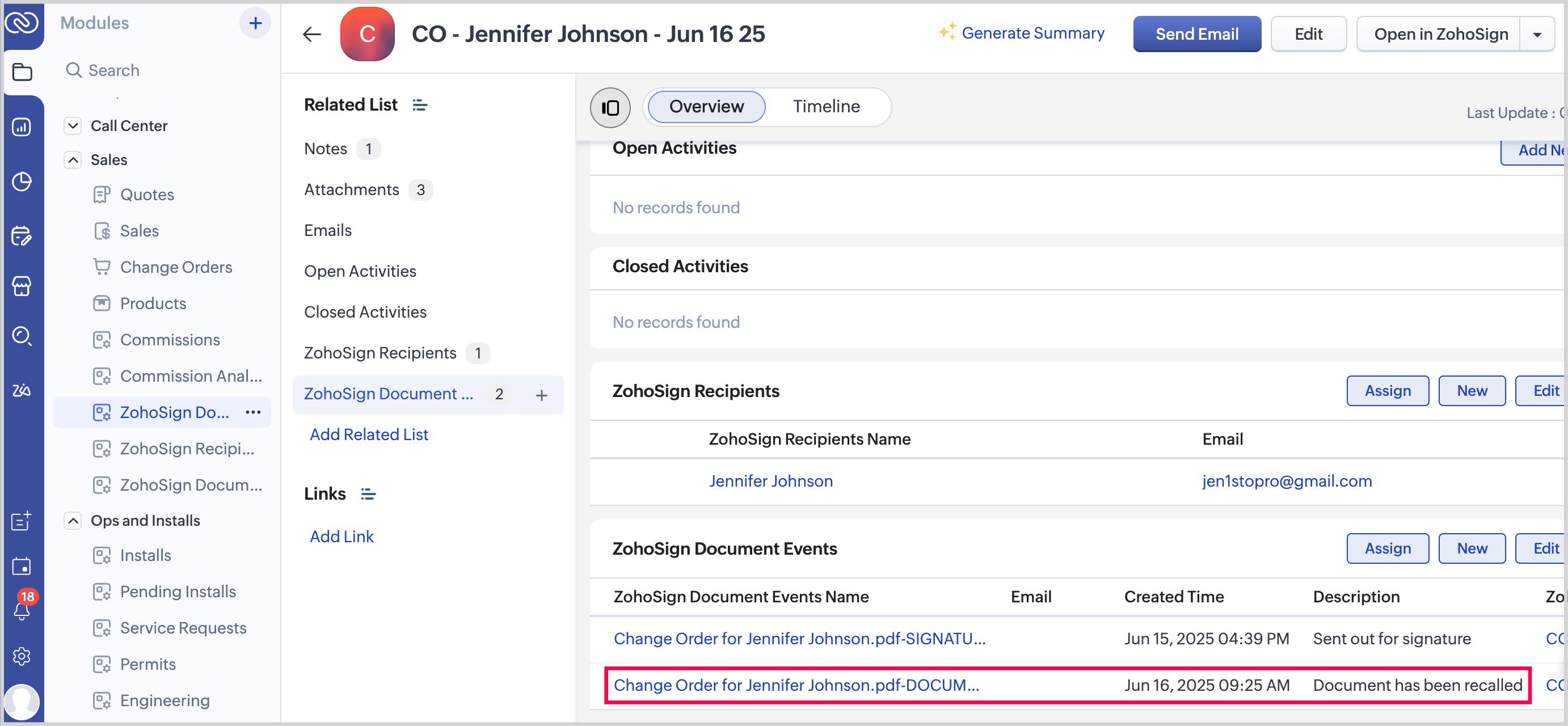This screenshot has width=1568, height=726.
Task: Click the three-dots menu beside ZohoSign Do...
Action: coord(253,412)
